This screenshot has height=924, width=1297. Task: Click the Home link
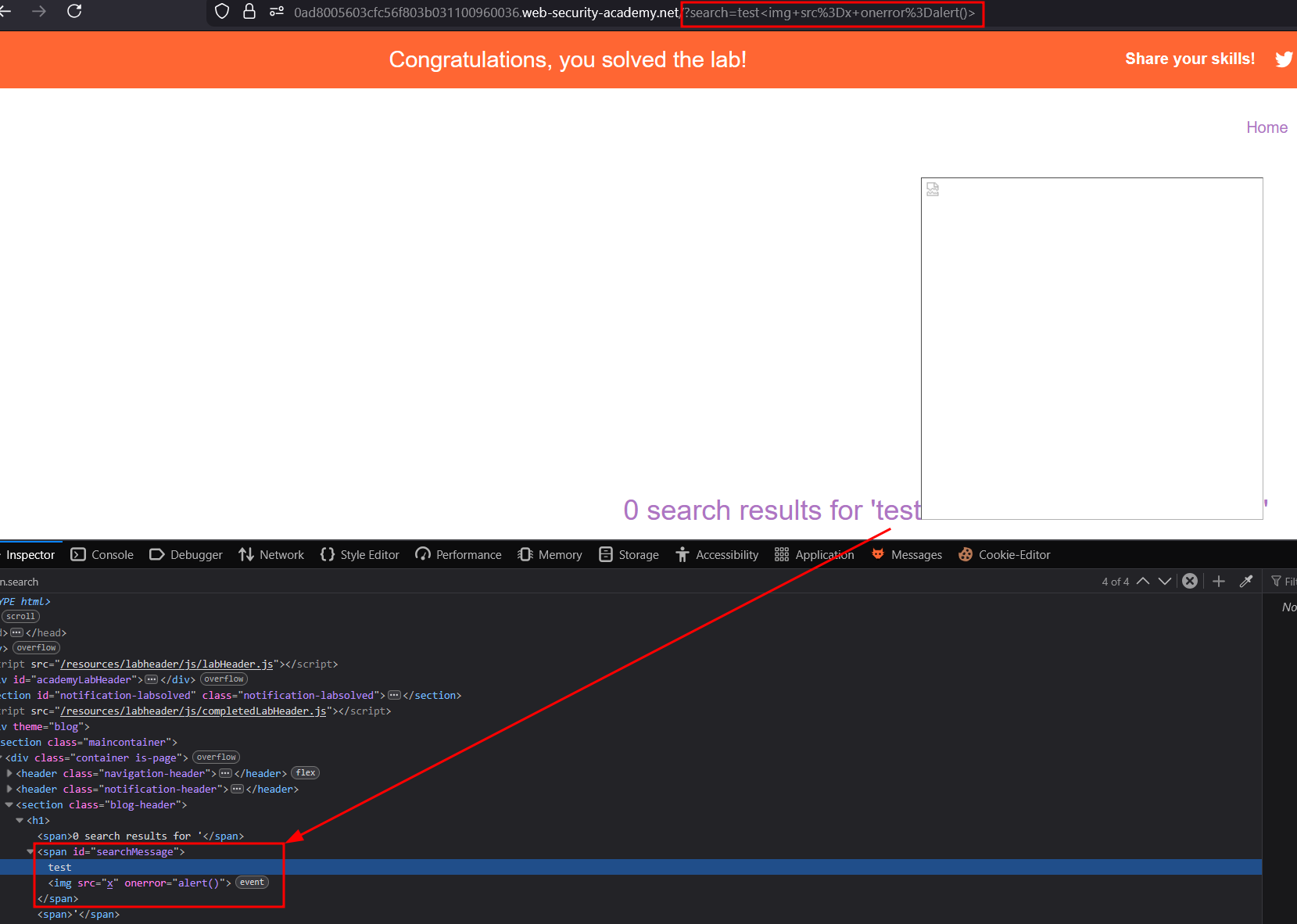1267,127
